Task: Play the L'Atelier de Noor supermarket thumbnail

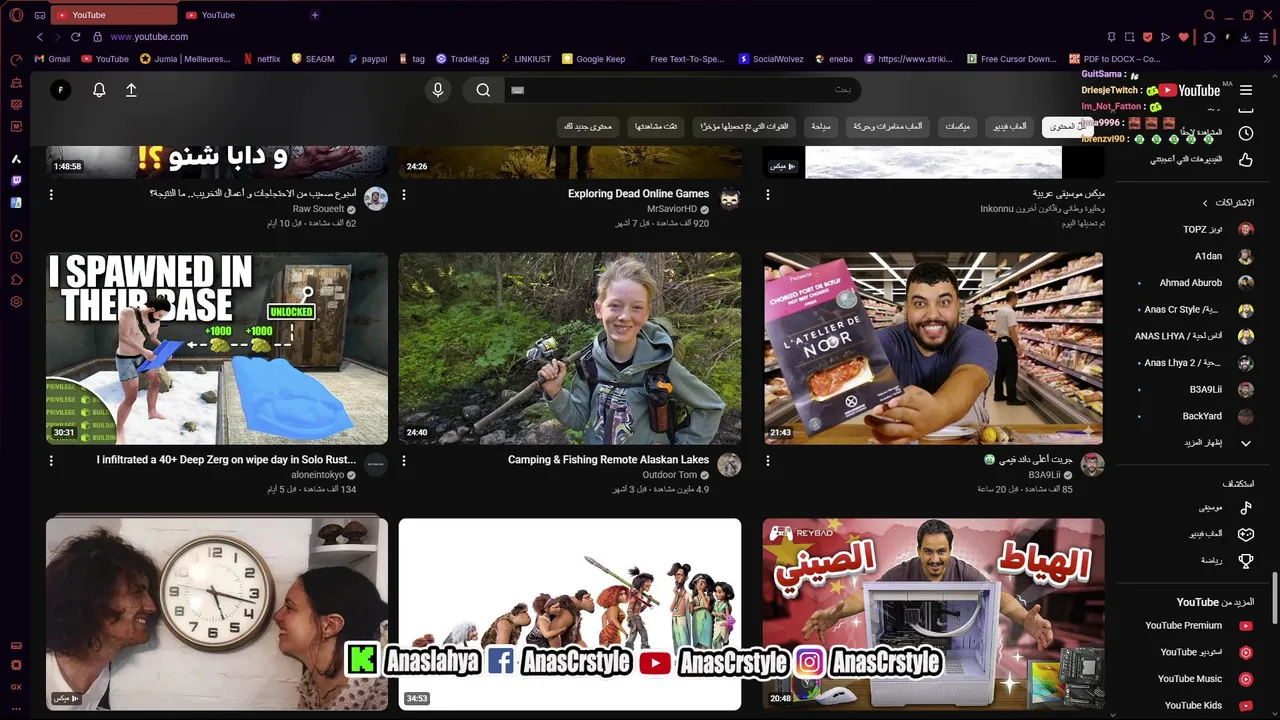Action: (934, 348)
